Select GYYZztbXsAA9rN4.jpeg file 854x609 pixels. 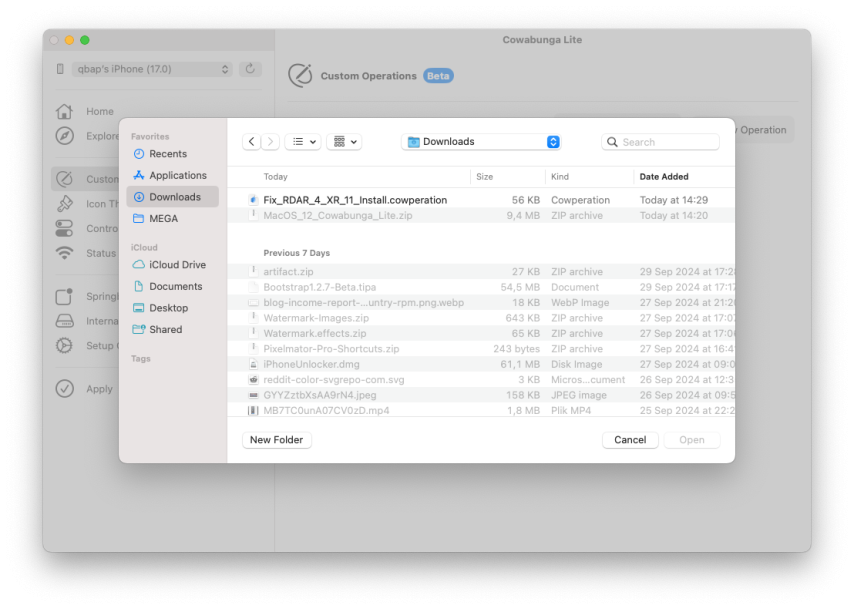click(481, 395)
